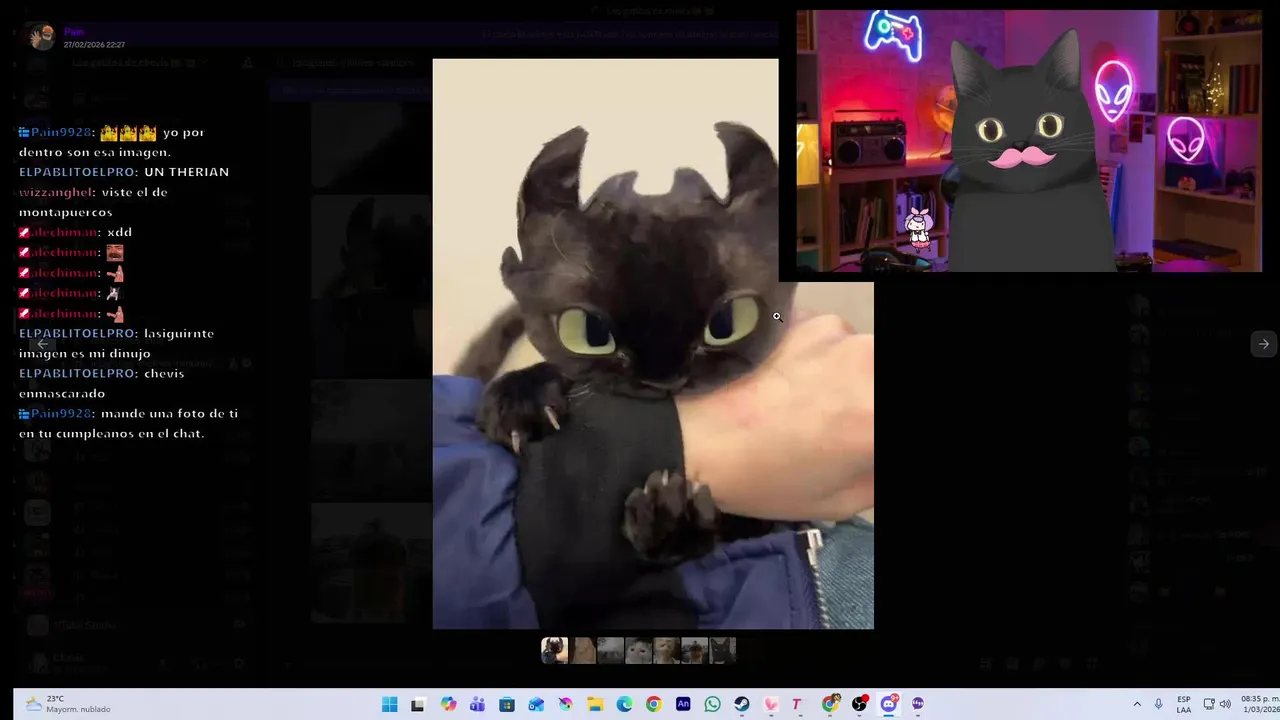1280x720 pixels.
Task: Open Adobe Animate from the taskbar
Action: coord(683,705)
